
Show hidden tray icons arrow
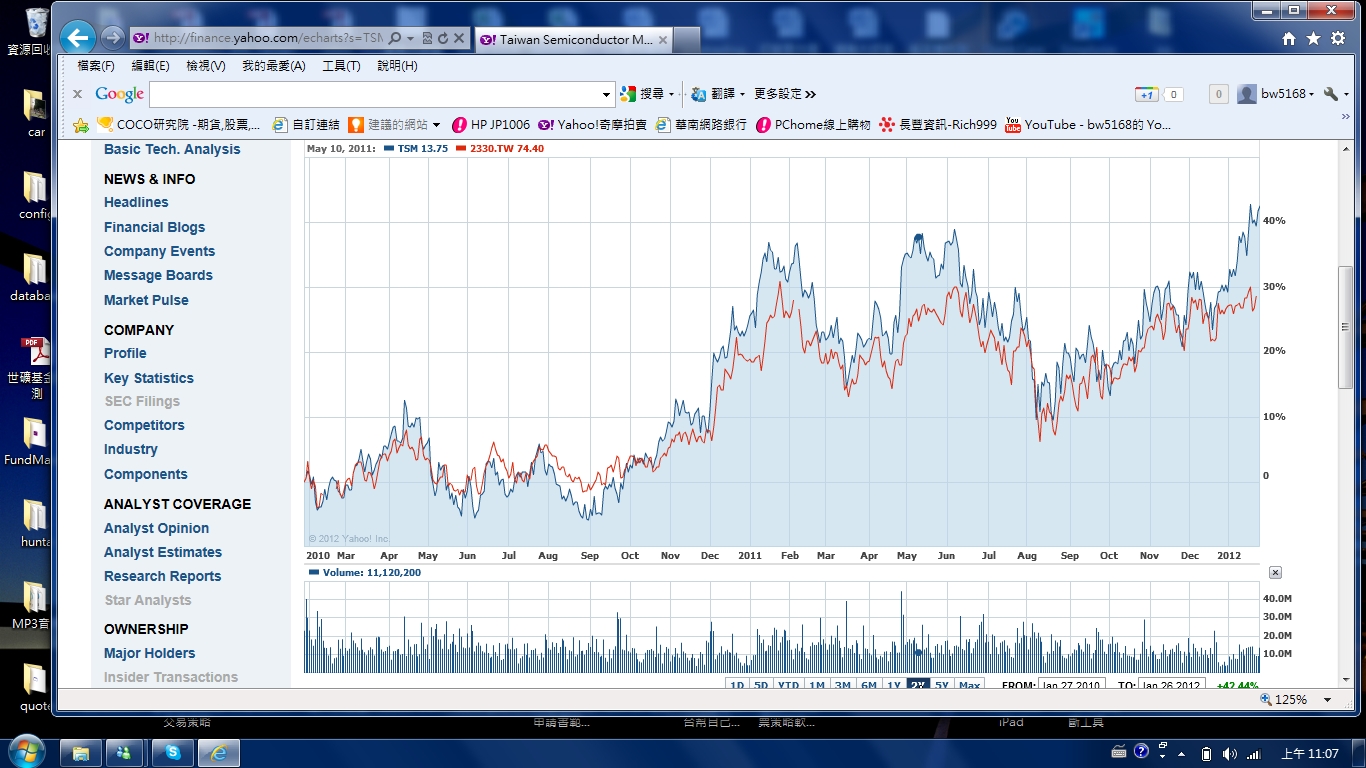pos(1182,753)
